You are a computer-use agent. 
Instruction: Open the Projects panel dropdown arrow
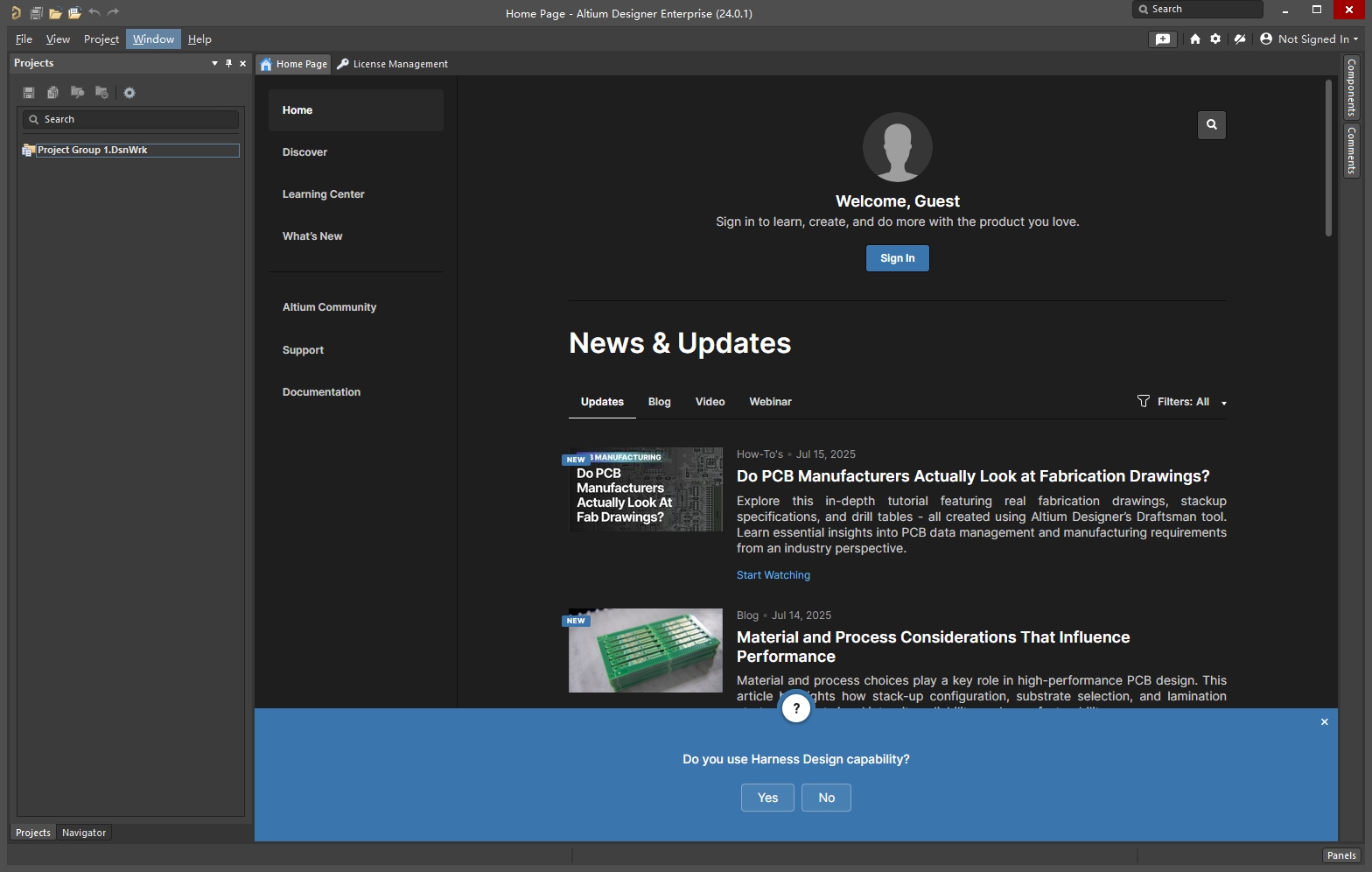[214, 63]
